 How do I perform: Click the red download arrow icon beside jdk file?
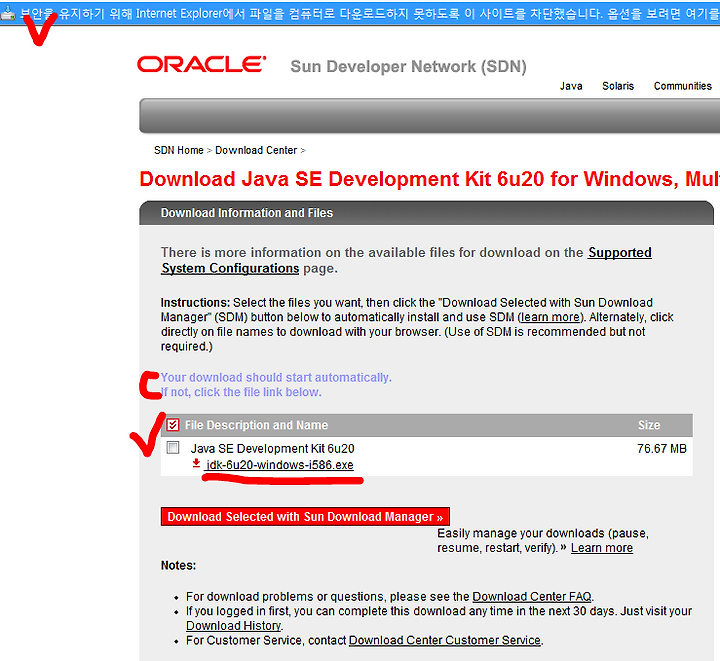pyautogui.click(x=196, y=463)
